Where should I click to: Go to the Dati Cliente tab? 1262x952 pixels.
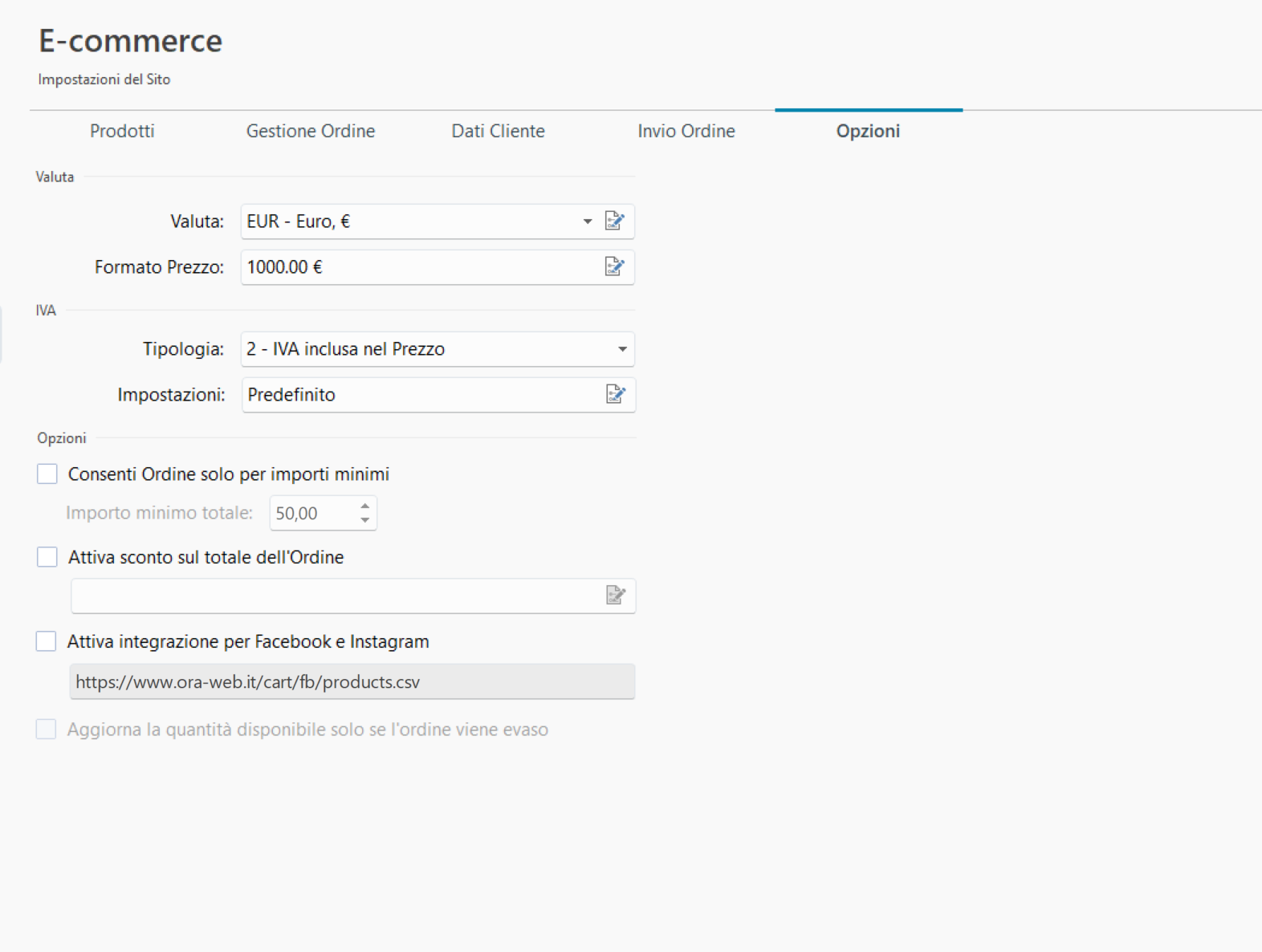[x=498, y=131]
